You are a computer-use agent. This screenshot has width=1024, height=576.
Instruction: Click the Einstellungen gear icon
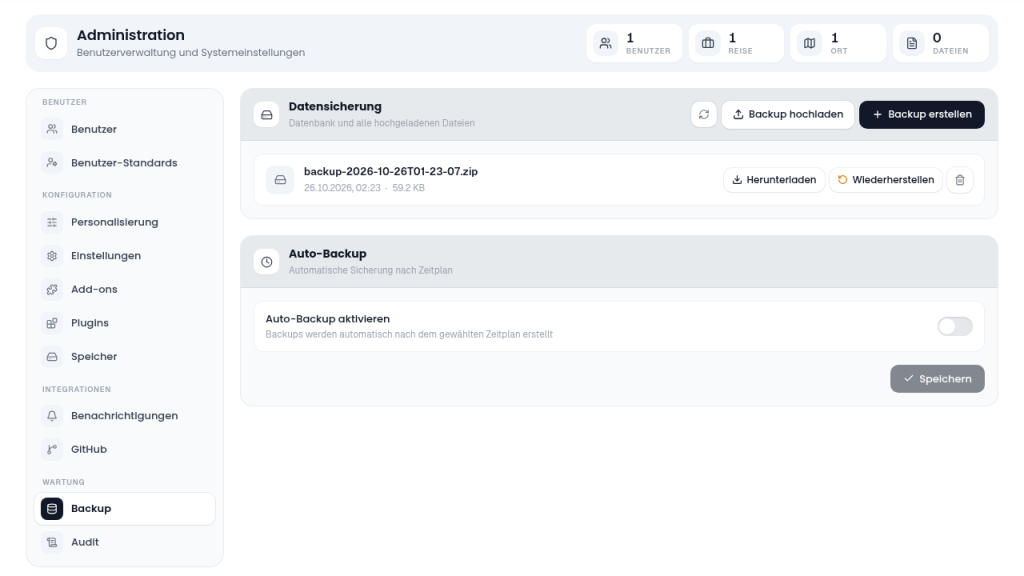(52, 256)
